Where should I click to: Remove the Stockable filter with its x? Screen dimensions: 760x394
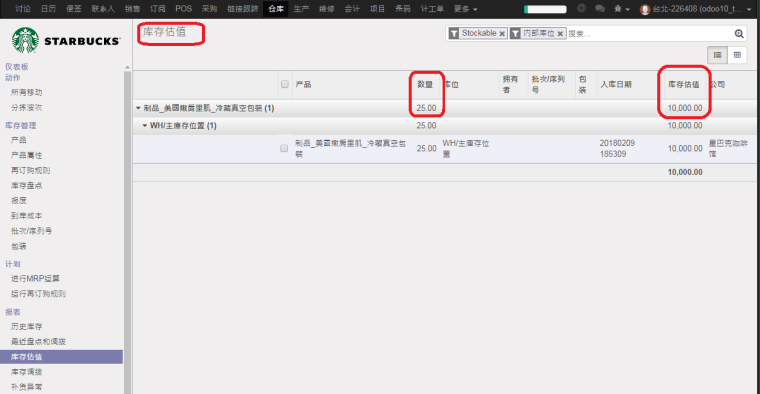[x=502, y=33]
